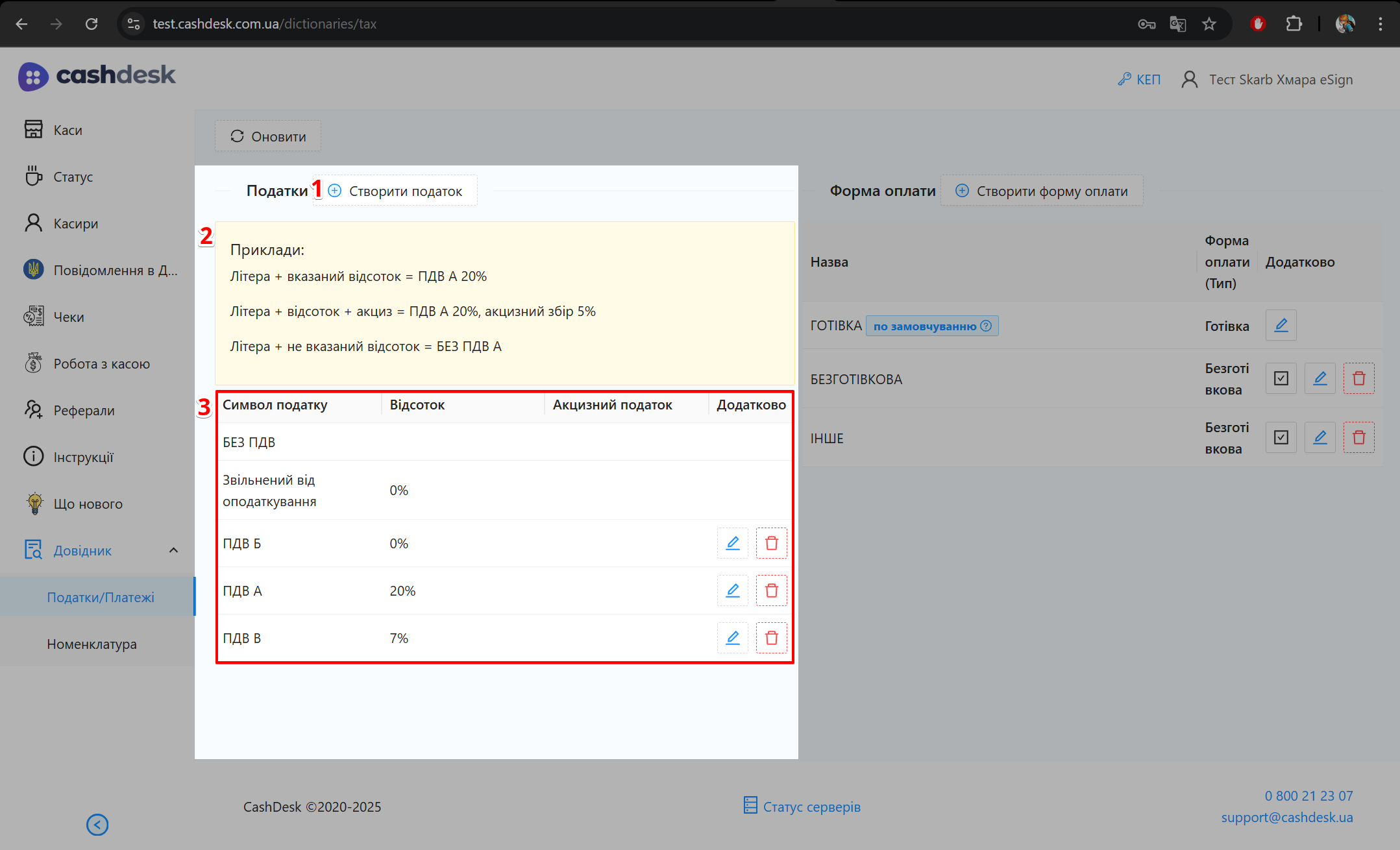This screenshot has height=850, width=1400.
Task: Edit the ГОТІВКА payment form
Action: (1281, 325)
